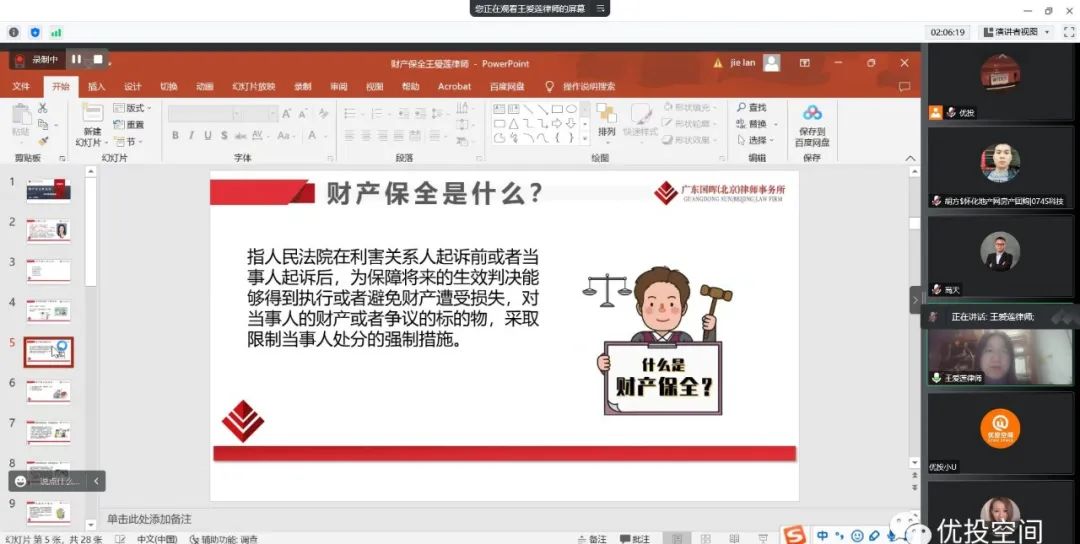1080x544 pixels.
Task: Click the increase font size icon
Action: 287,114
